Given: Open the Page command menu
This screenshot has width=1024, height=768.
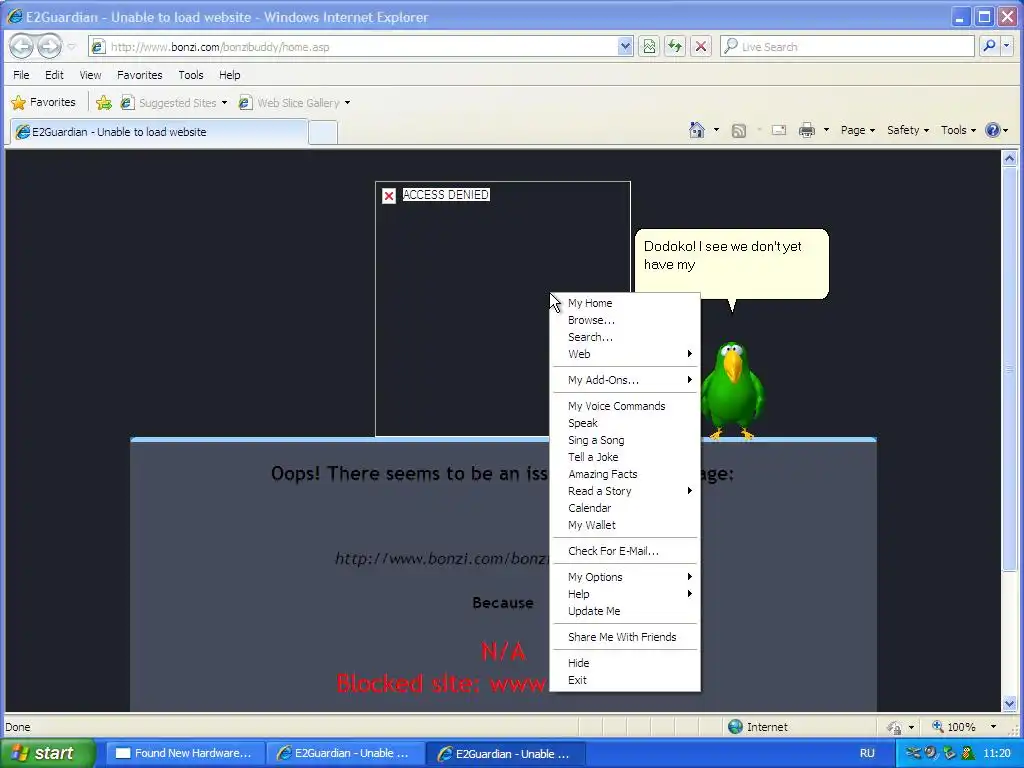Looking at the screenshot, I should (x=857, y=130).
